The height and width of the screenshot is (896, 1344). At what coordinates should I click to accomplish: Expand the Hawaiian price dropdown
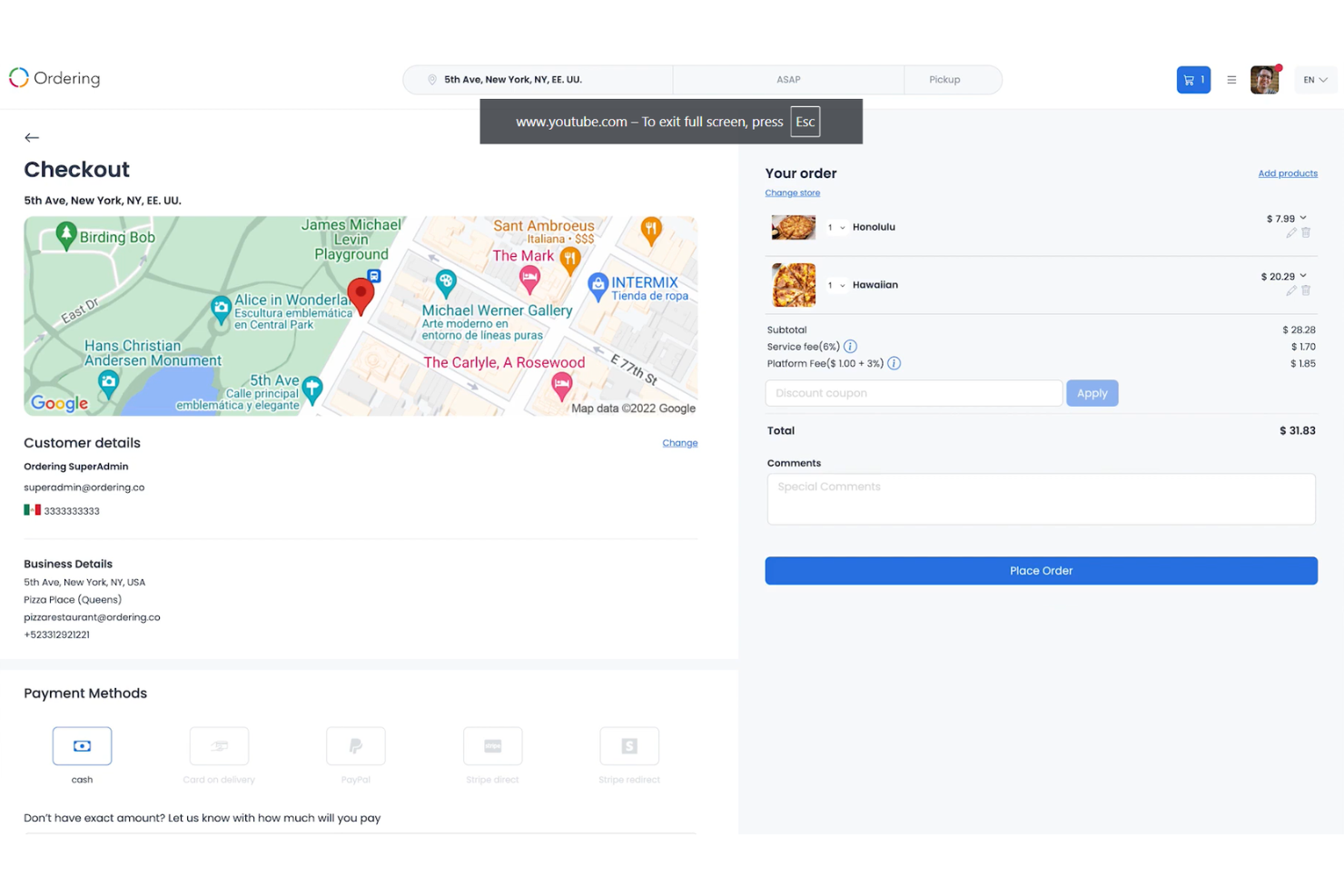pos(1302,276)
